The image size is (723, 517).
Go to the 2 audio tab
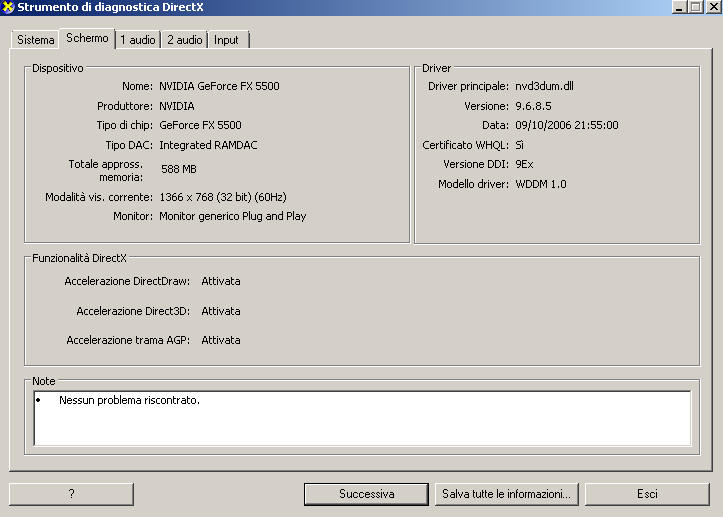point(184,40)
